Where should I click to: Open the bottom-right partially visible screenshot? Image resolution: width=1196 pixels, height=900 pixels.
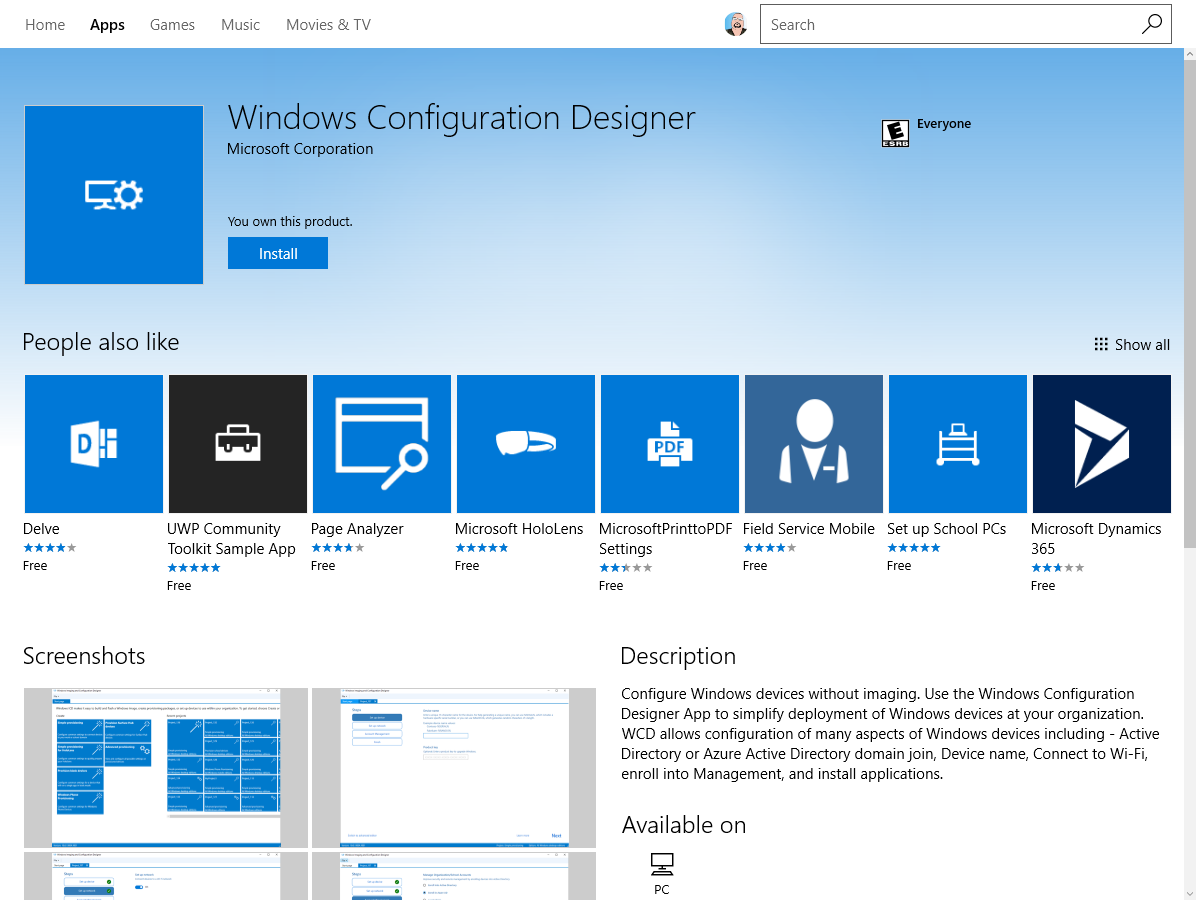pyautogui.click(x=454, y=876)
